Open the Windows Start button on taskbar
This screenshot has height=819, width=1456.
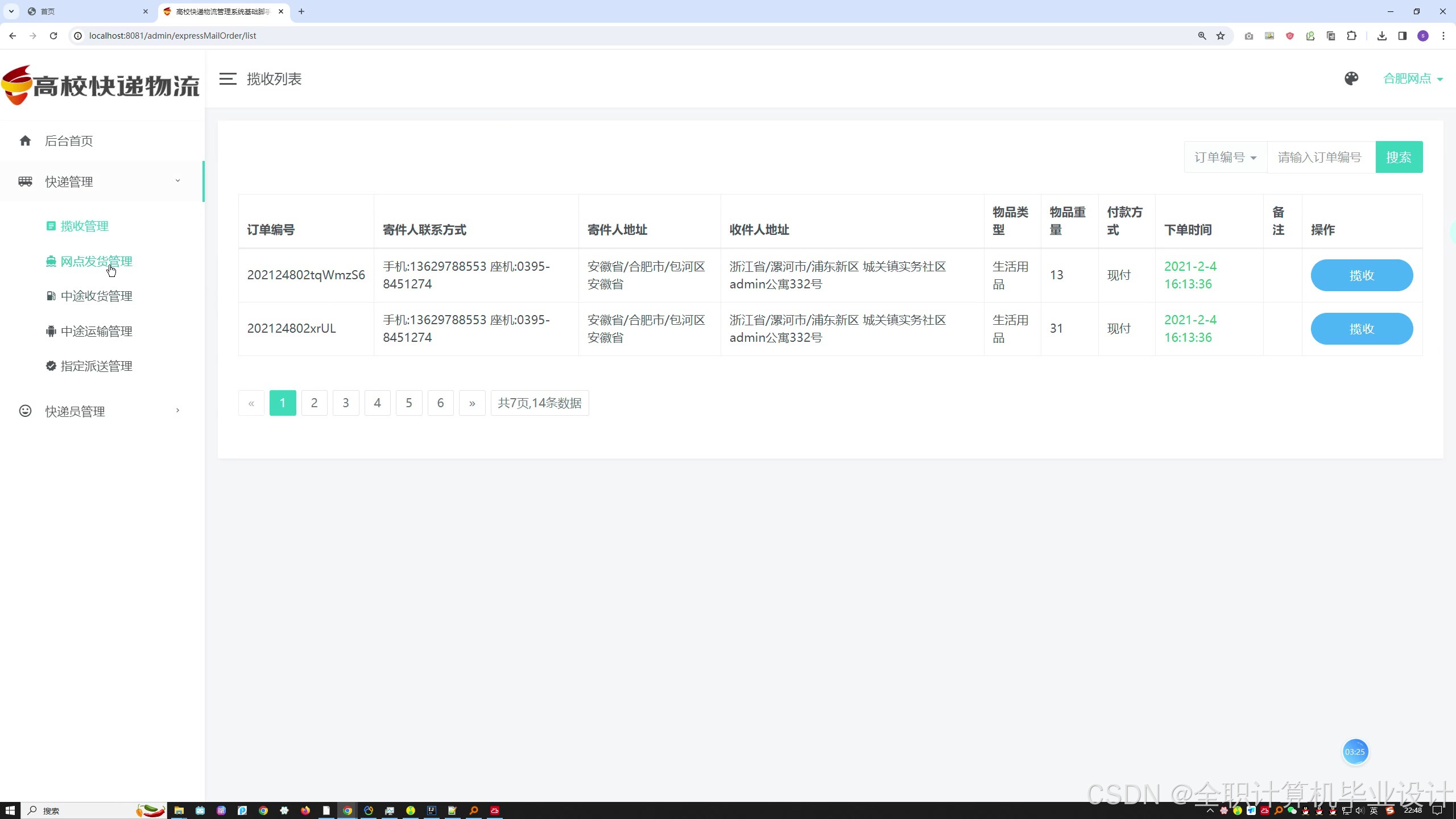point(10,810)
